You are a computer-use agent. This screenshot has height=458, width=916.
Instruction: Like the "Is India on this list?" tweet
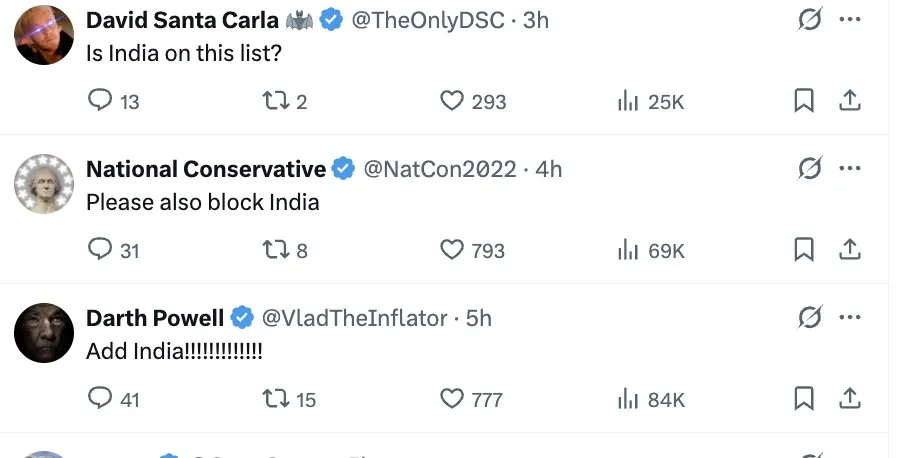coord(453,101)
